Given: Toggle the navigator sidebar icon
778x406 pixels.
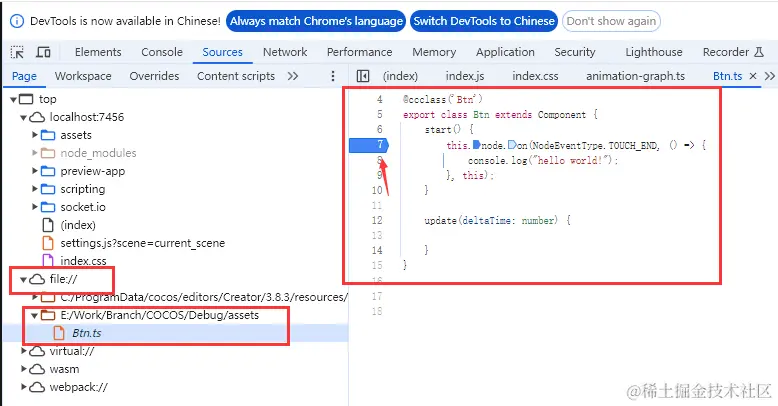Looking at the screenshot, I should pyautogui.click(x=363, y=76).
